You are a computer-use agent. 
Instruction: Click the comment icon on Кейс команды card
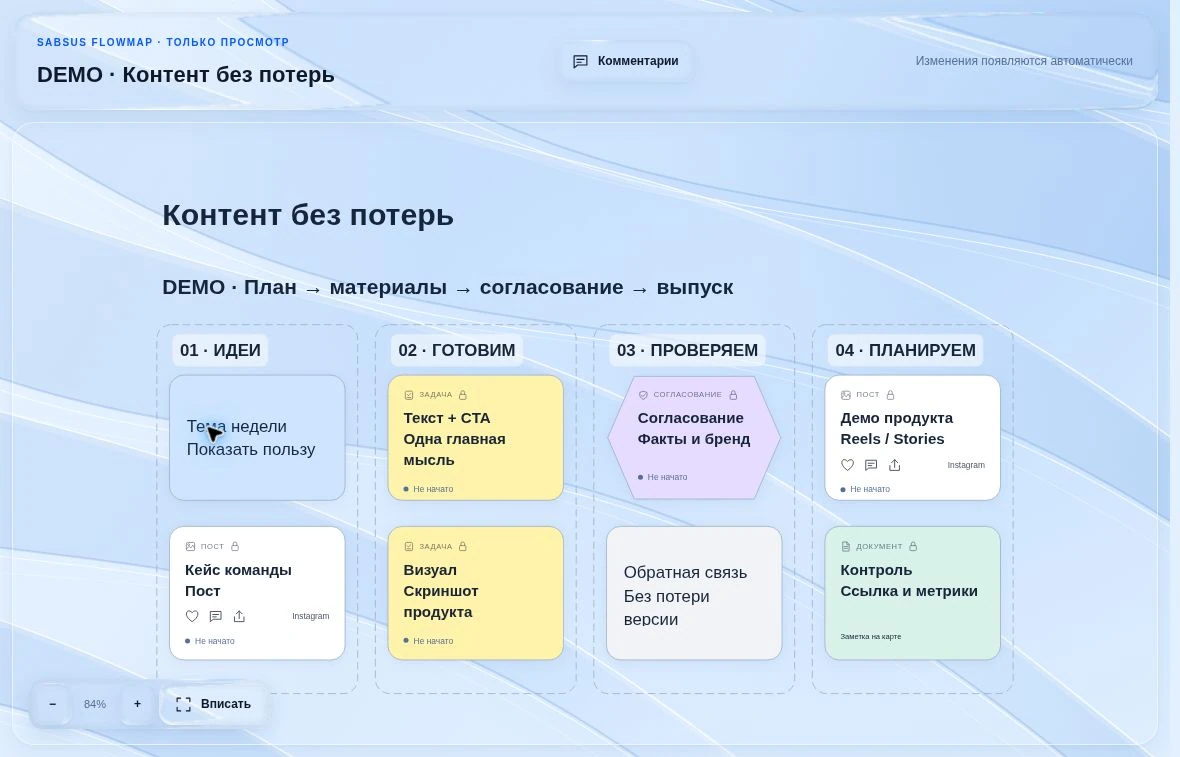pos(215,616)
